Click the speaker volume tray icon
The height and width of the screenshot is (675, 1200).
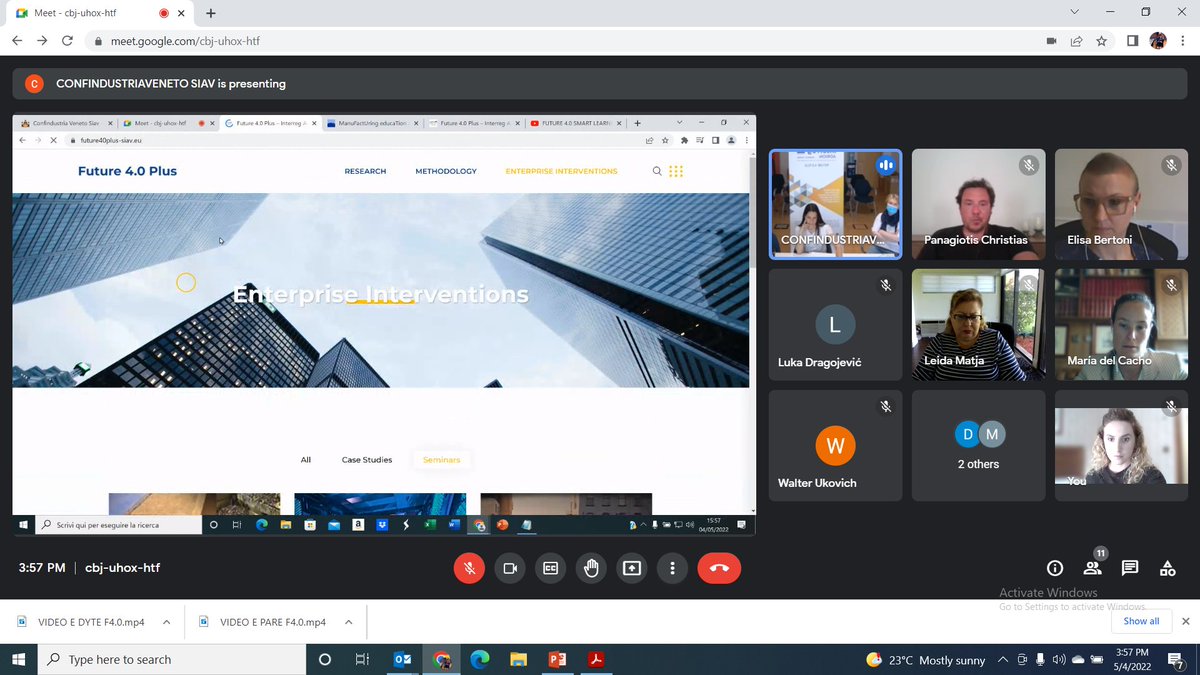pyautogui.click(x=1059, y=659)
